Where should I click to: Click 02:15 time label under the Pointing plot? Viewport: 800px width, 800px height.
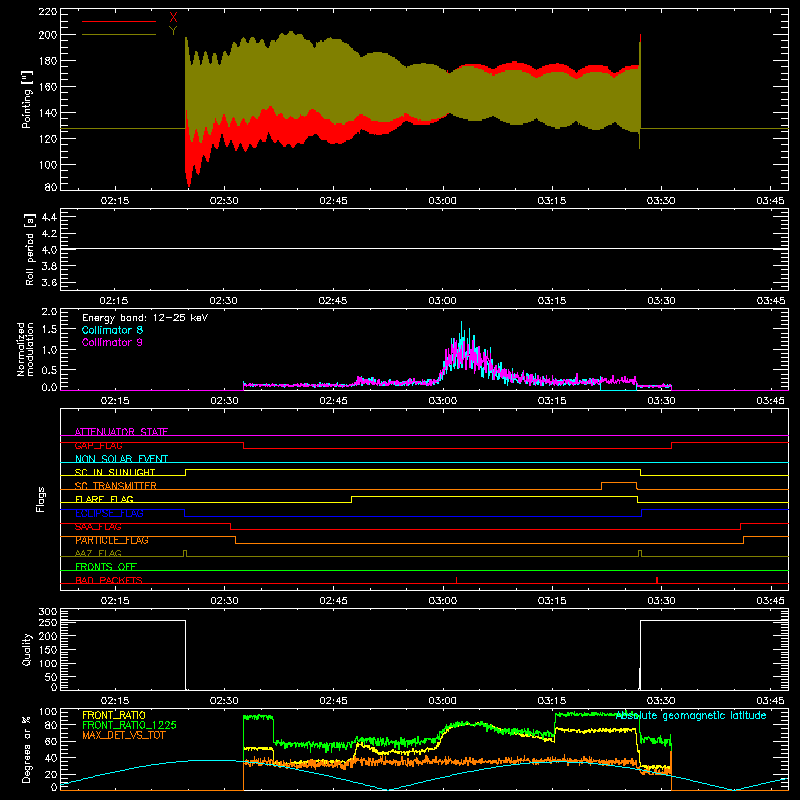[x=114, y=201]
